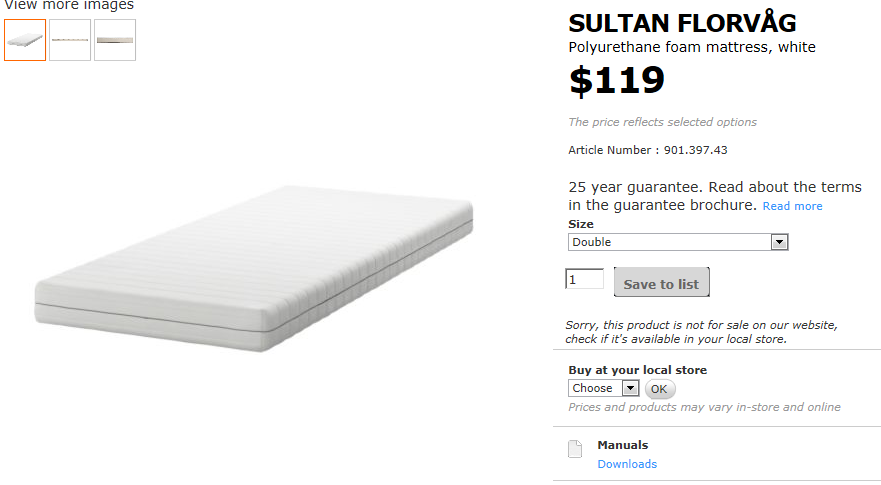The image size is (881, 485).
Task: Show the third mattress close-up thumbnail
Action: (x=115, y=40)
